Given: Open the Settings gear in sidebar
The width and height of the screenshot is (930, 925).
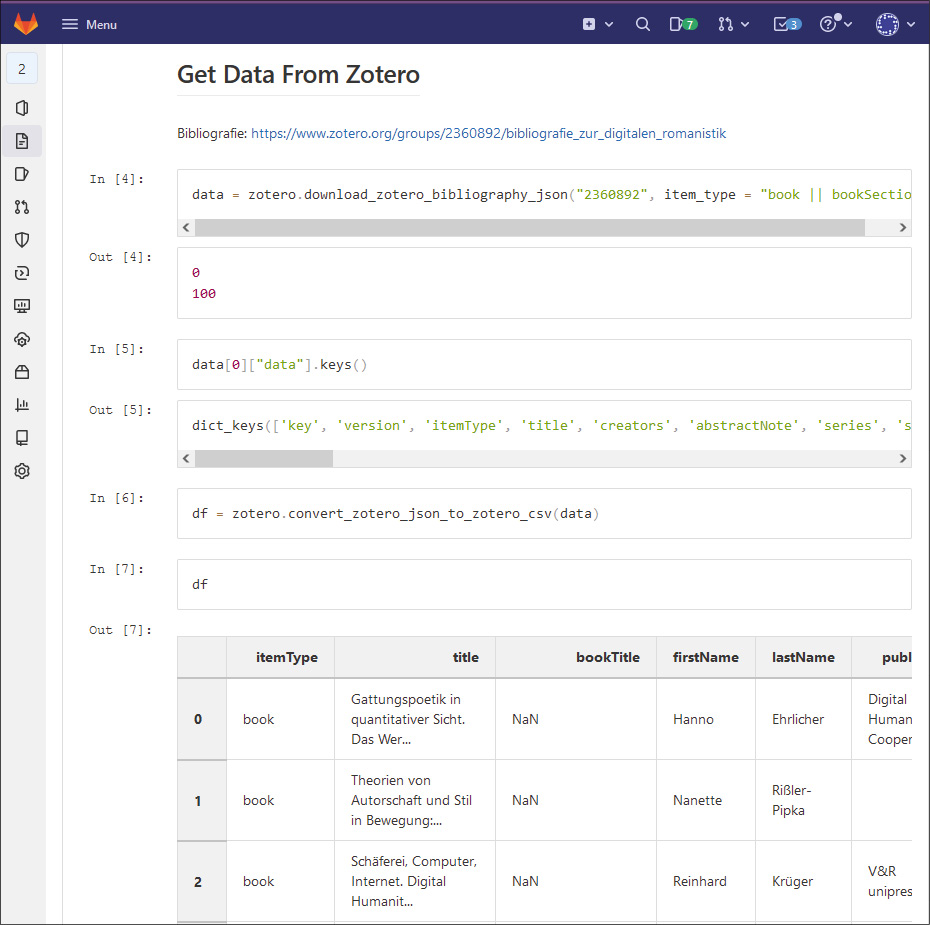Looking at the screenshot, I should [22, 471].
